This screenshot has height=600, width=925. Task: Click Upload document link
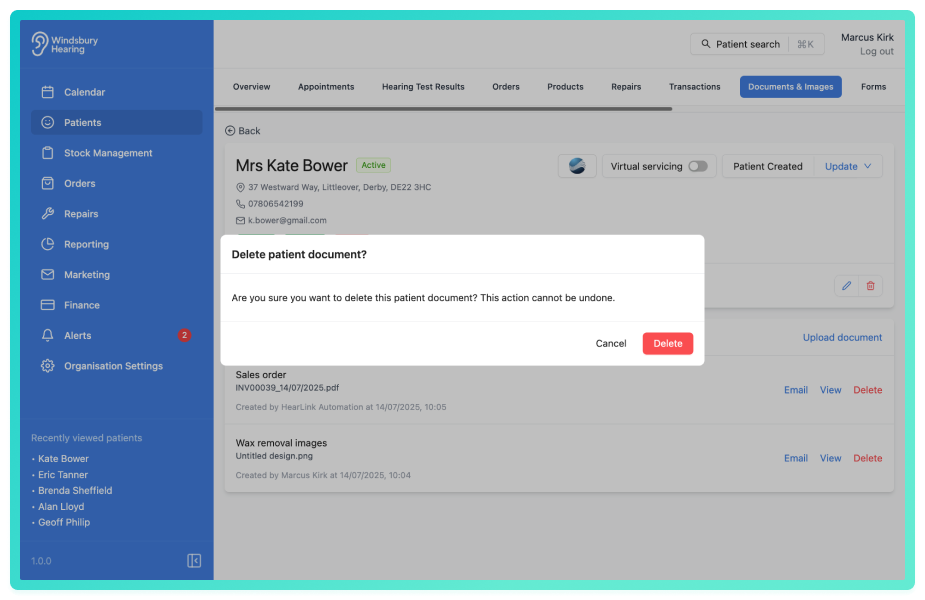tap(842, 337)
